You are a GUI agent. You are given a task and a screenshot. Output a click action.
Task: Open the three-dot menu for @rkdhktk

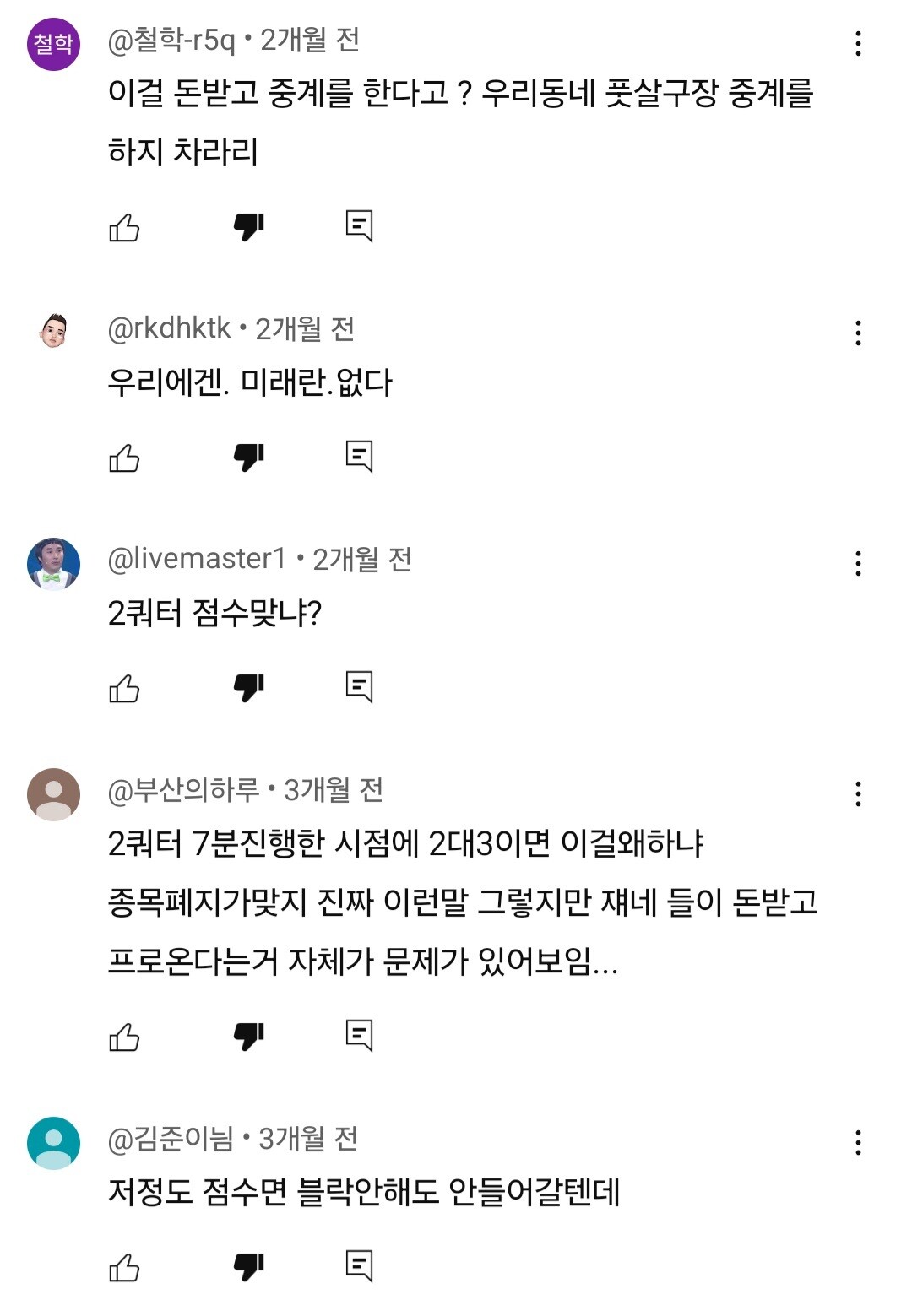click(858, 333)
